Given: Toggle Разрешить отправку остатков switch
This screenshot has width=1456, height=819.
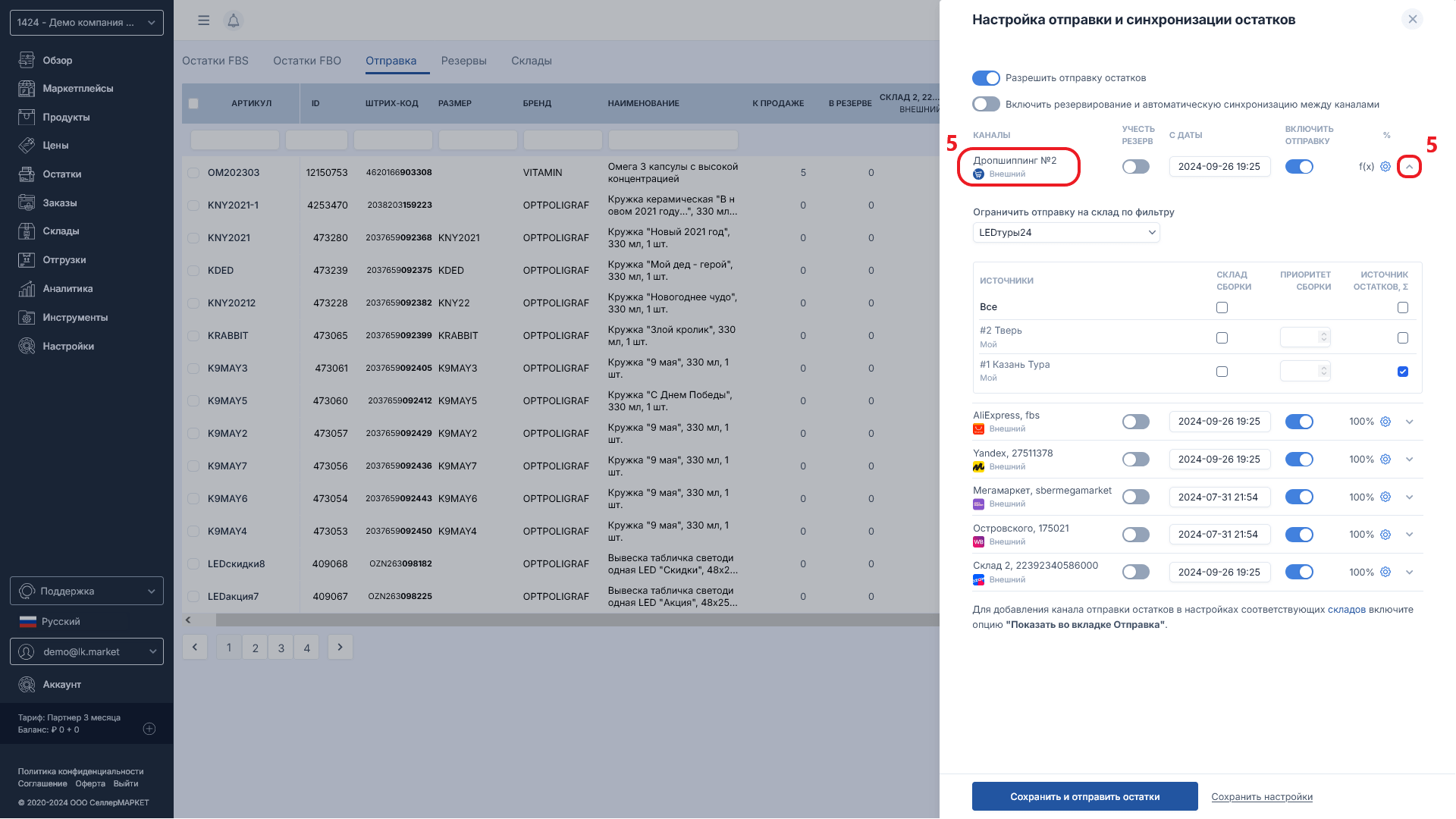Looking at the screenshot, I should point(986,78).
